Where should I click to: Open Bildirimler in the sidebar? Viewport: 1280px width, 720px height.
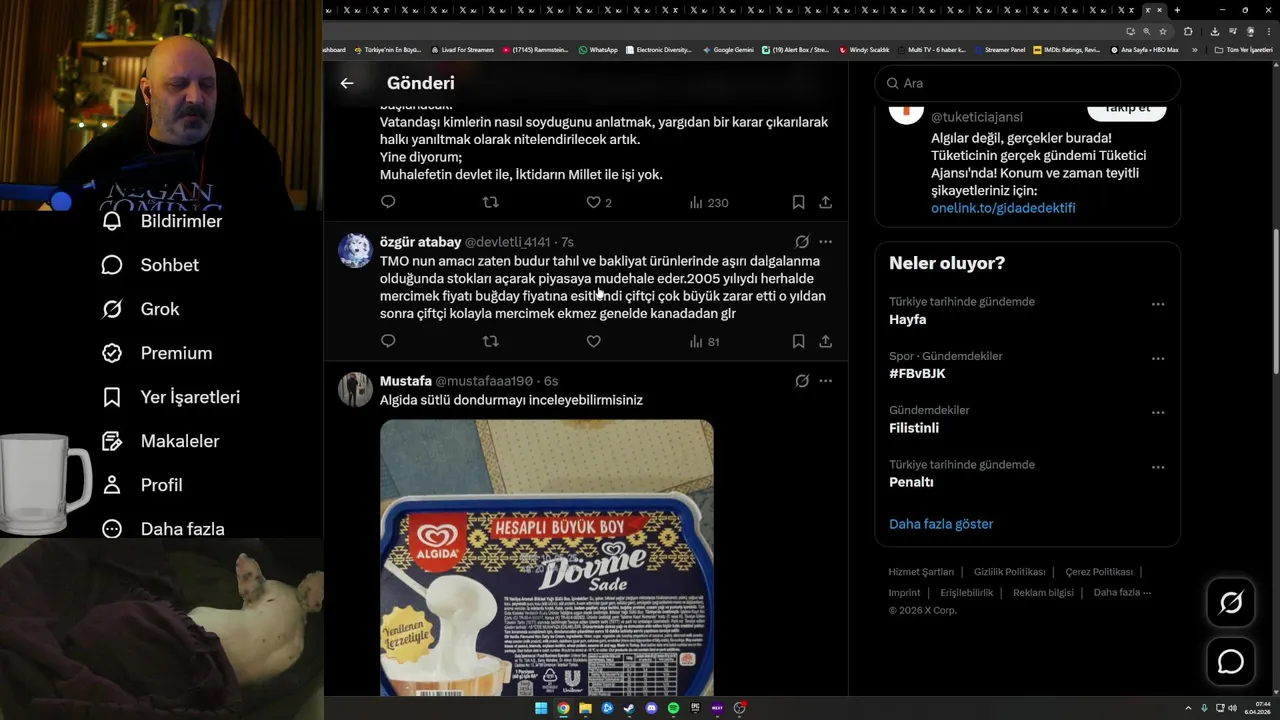(x=162, y=221)
